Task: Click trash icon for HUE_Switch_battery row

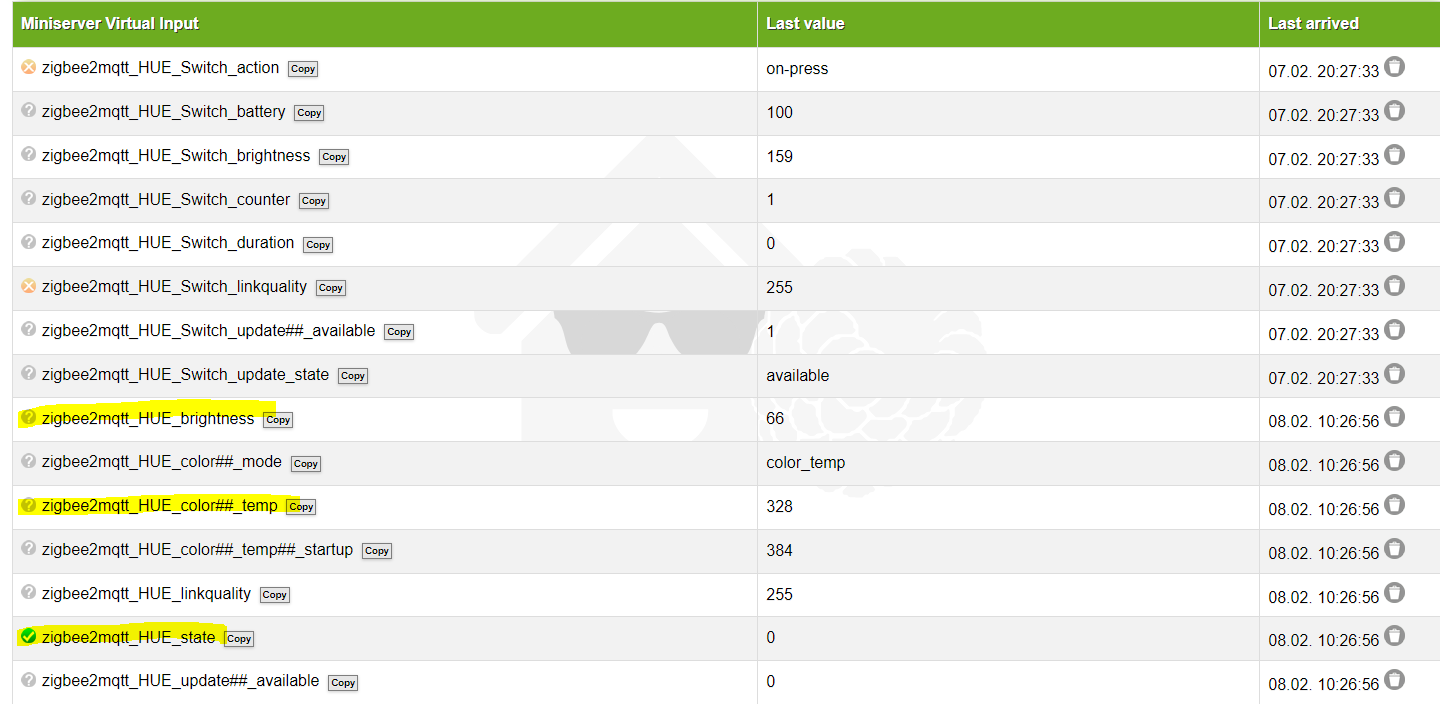Action: point(1394,111)
